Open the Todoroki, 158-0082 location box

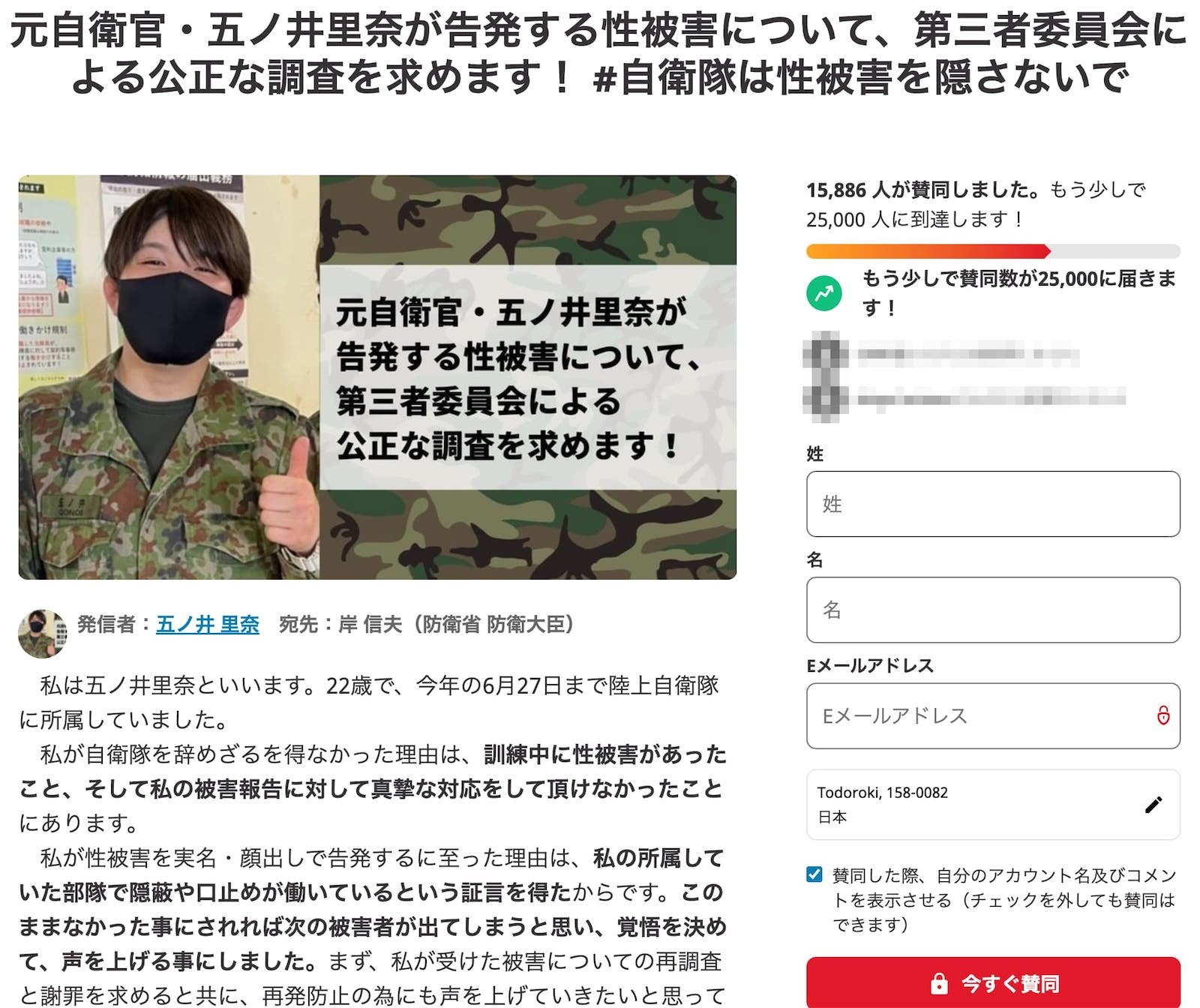pos(993,805)
